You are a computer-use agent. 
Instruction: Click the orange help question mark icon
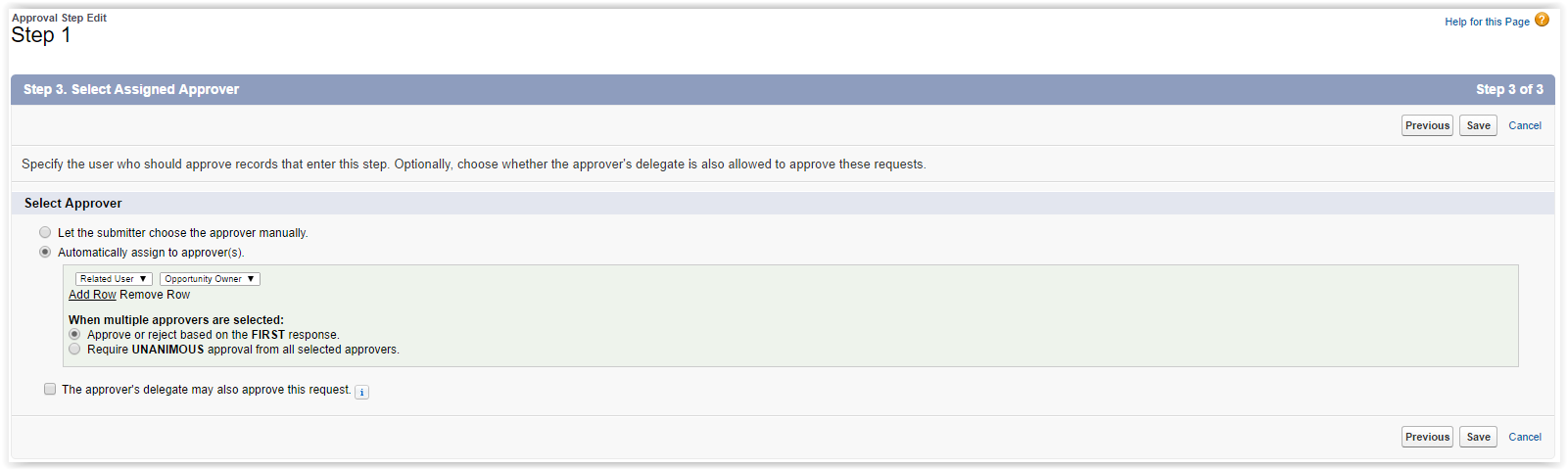[1542, 20]
